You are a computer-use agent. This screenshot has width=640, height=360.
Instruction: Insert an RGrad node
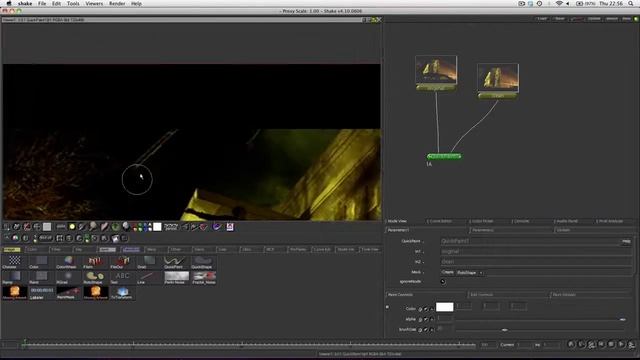[68, 277]
